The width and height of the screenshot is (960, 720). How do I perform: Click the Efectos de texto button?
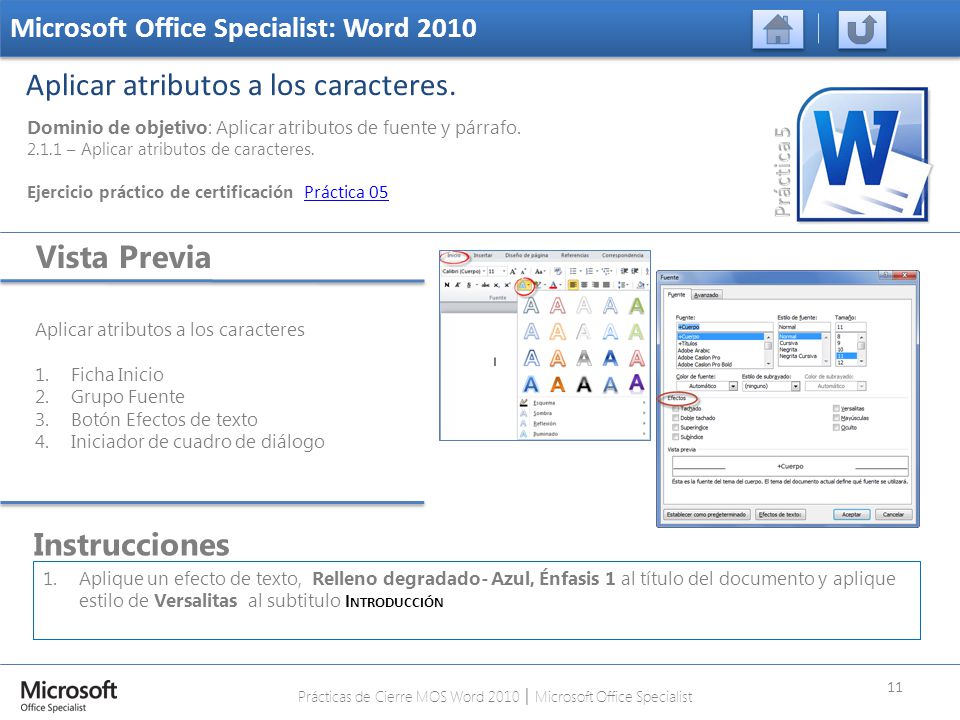click(780, 514)
